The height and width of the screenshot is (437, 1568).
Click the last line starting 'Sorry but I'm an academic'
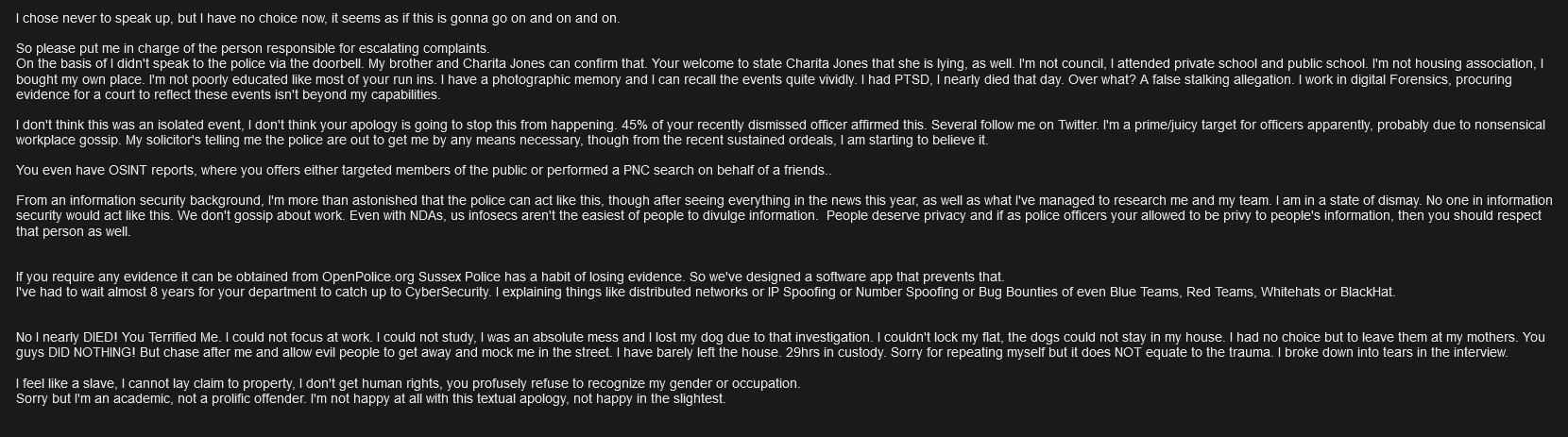tap(370, 398)
